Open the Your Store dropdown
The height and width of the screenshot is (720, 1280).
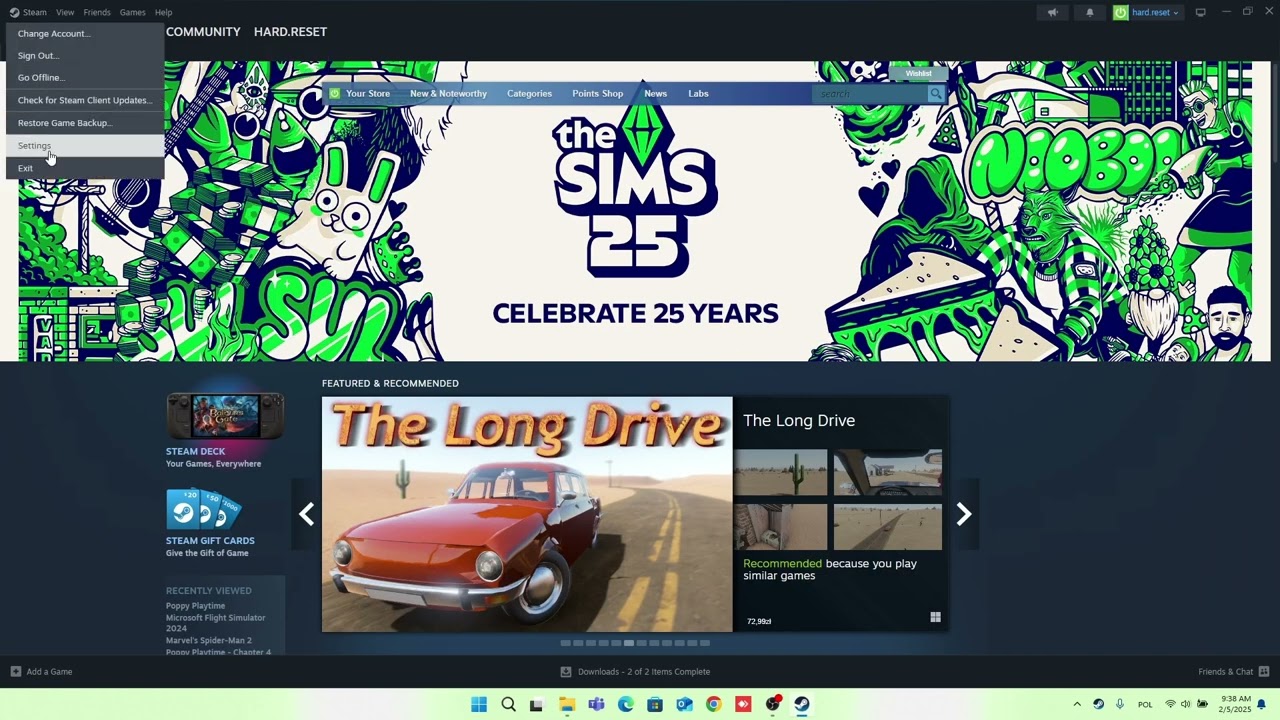pyautogui.click(x=368, y=93)
